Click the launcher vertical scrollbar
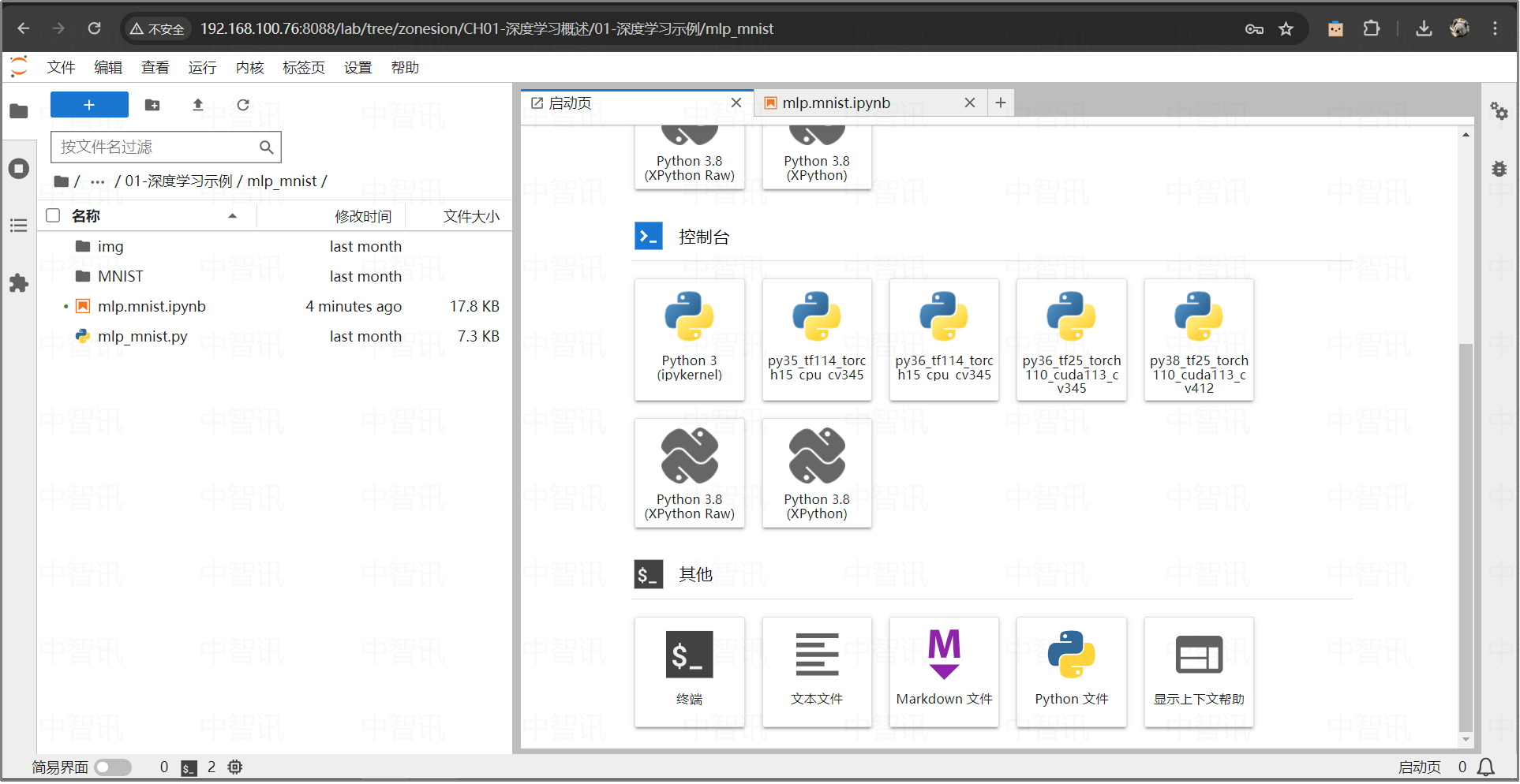Image resolution: width=1520 pixels, height=784 pixels. (1466, 536)
